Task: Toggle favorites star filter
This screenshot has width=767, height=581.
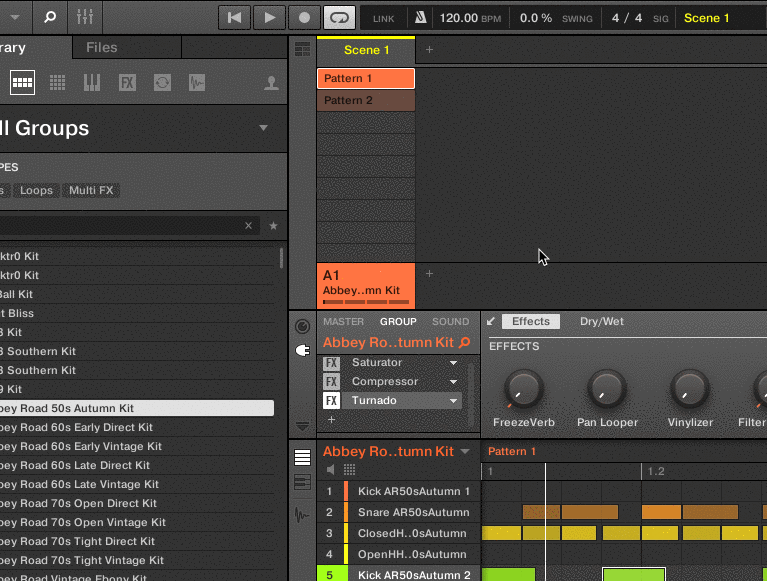Action: tap(273, 225)
